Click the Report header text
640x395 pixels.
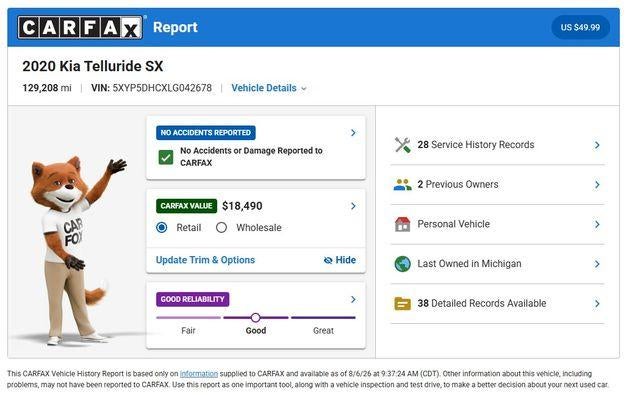(x=175, y=27)
